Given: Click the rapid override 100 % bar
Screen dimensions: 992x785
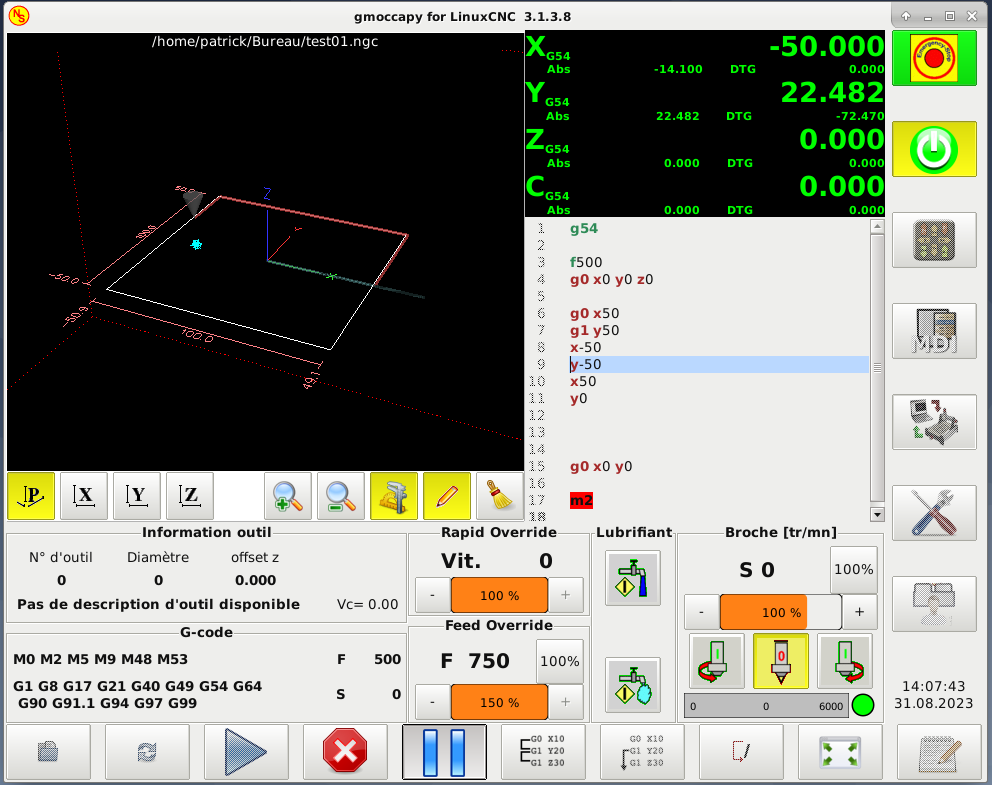Looking at the screenshot, I should pyautogui.click(x=499, y=595).
